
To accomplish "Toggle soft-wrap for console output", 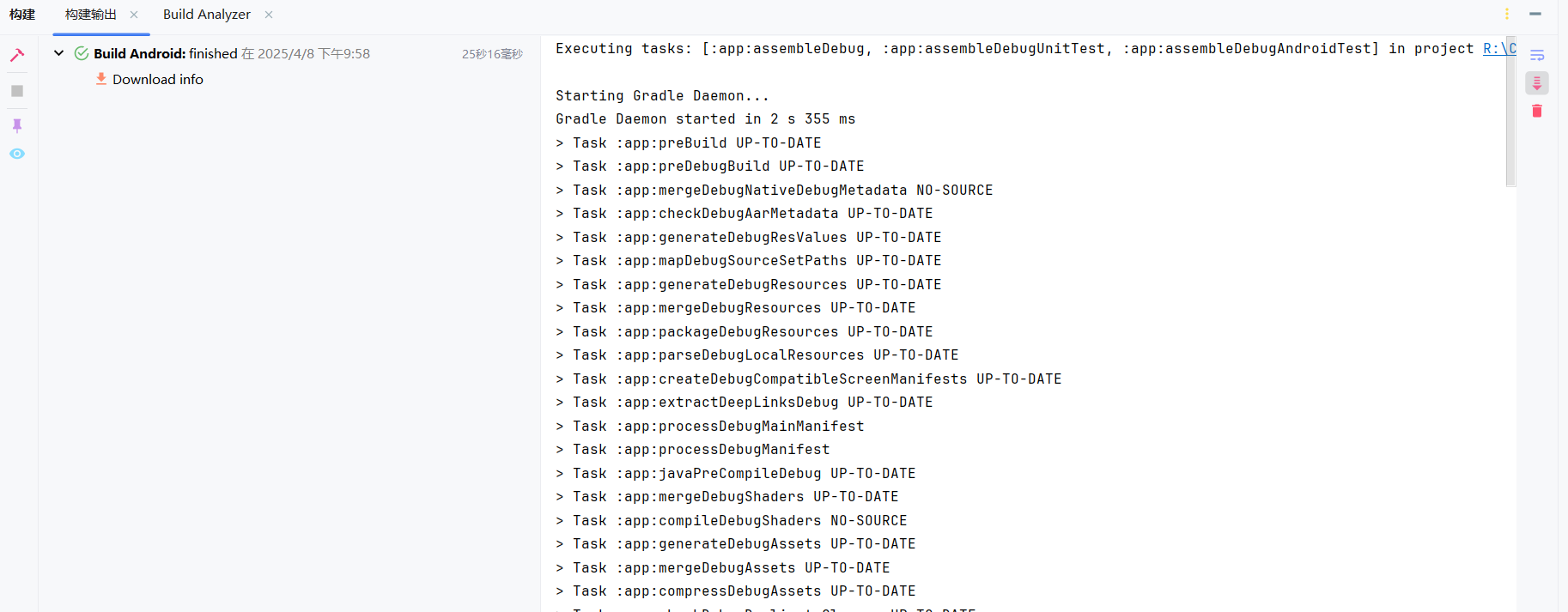I will coord(1537,55).
